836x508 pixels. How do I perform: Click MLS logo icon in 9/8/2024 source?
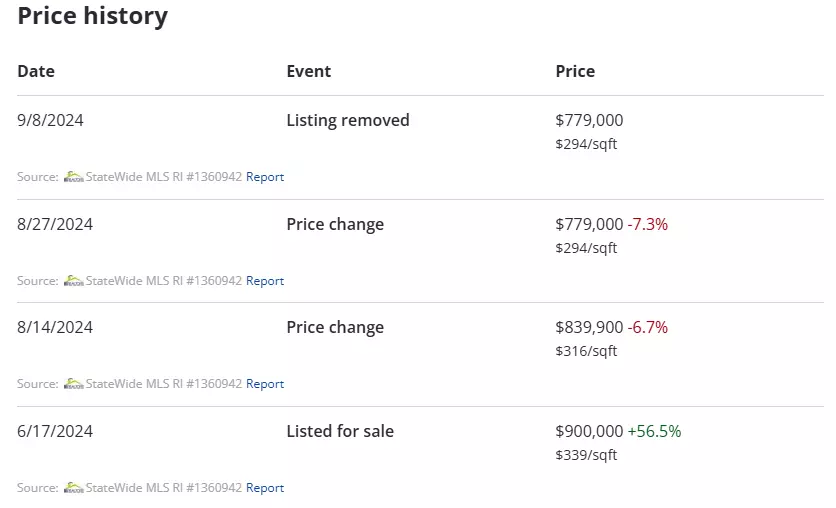pos(74,177)
